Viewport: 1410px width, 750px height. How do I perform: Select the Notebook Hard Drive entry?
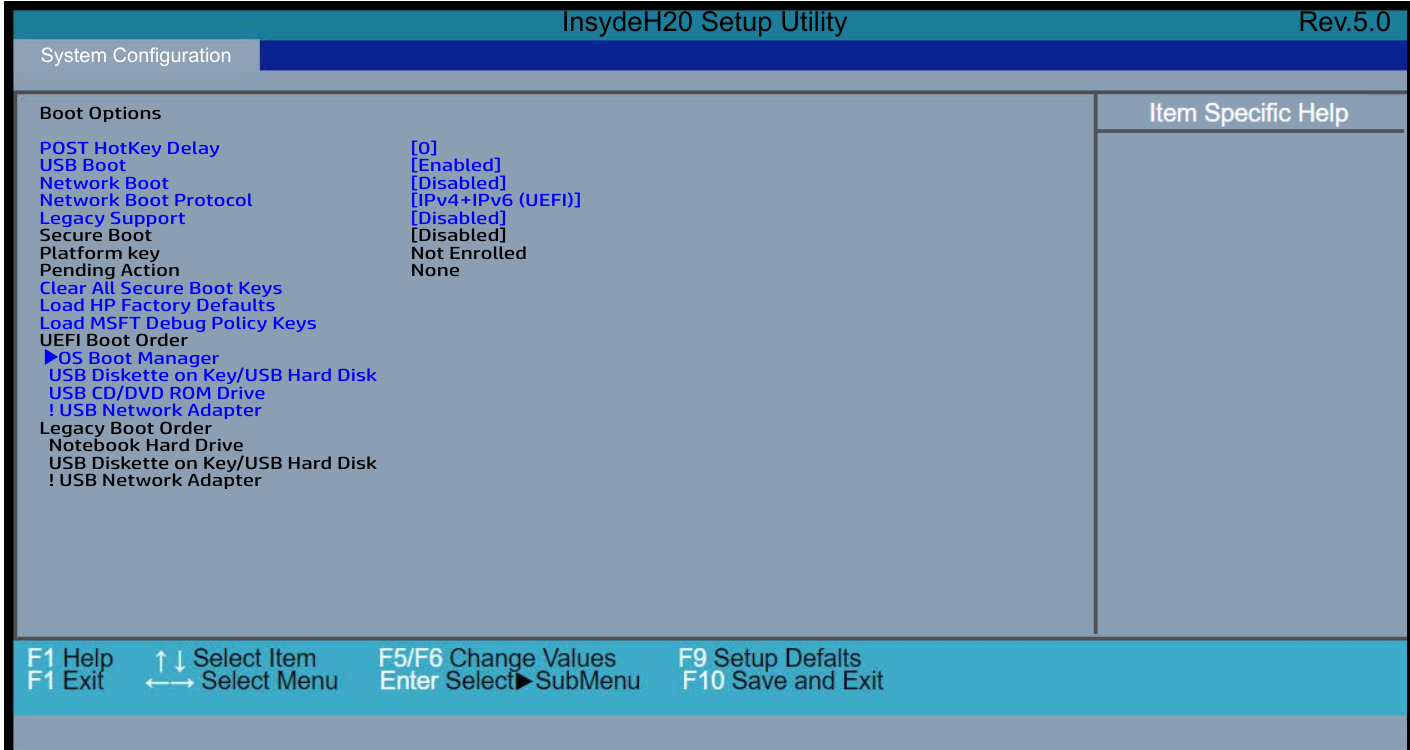pos(146,445)
